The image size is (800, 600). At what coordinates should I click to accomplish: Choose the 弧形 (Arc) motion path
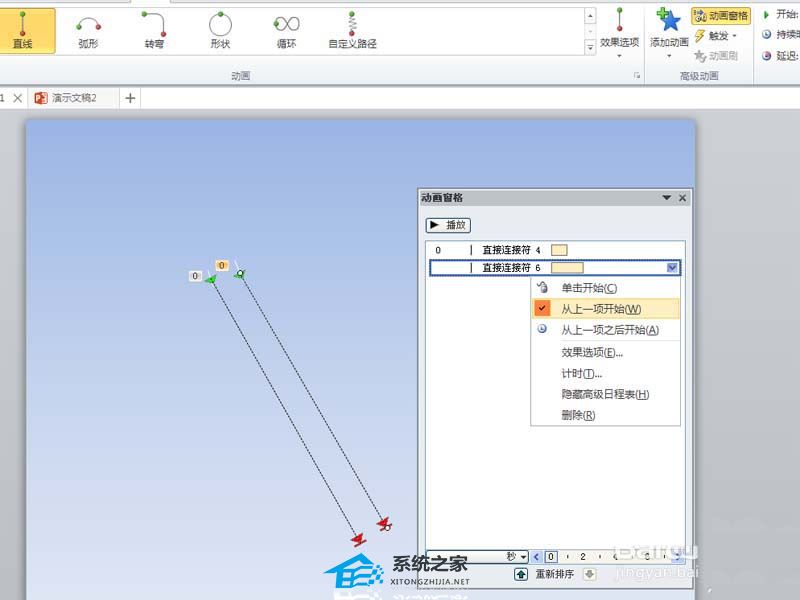(x=89, y=29)
